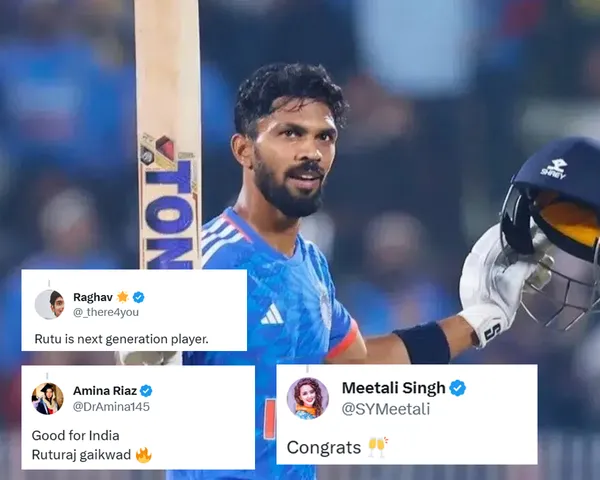Open the @SYMeetali profile handle
The height and width of the screenshot is (480, 600).
[x=386, y=409]
